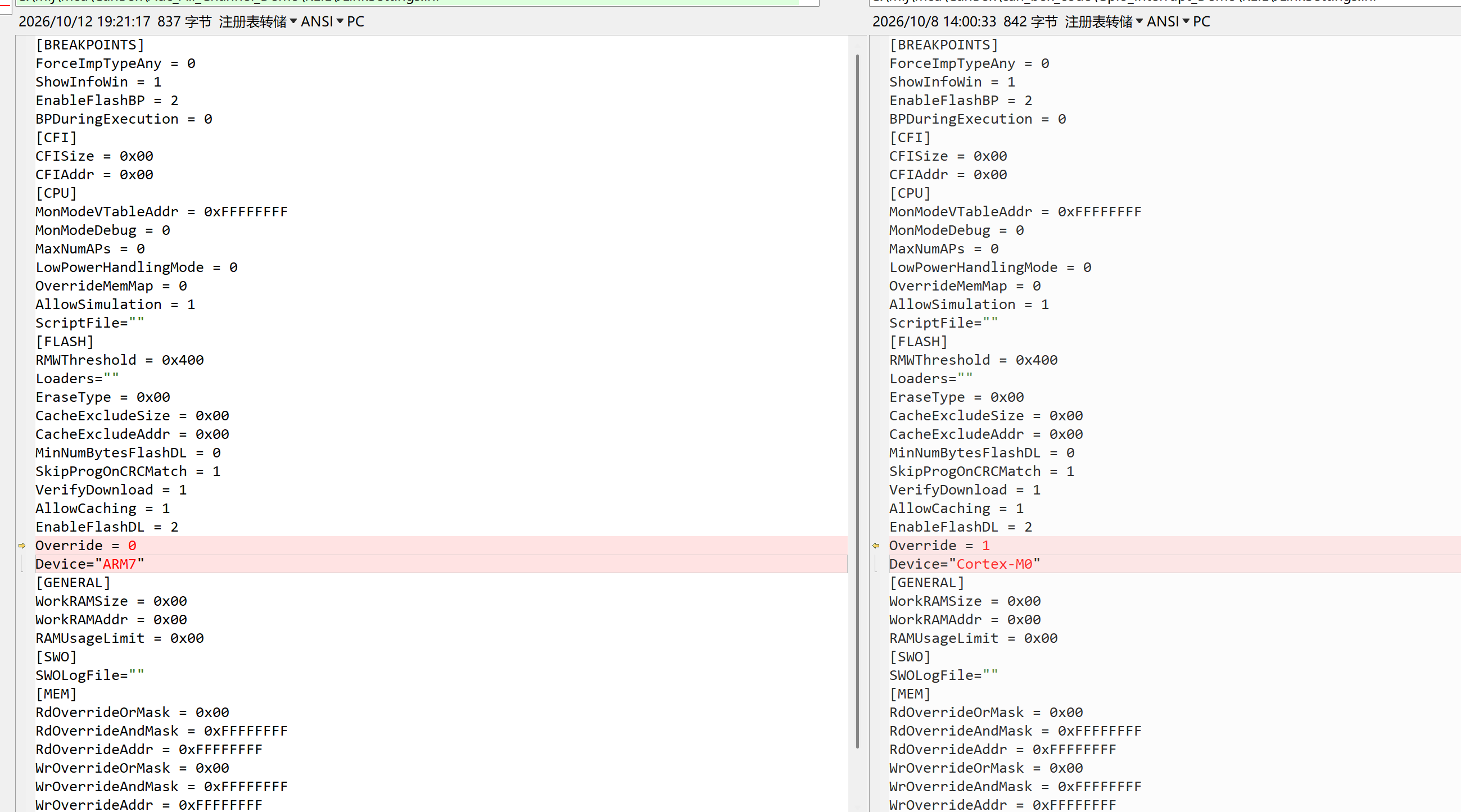Click [BREAKPOINTS] header in left pane
This screenshot has height=812, width=1461.
[x=90, y=45]
